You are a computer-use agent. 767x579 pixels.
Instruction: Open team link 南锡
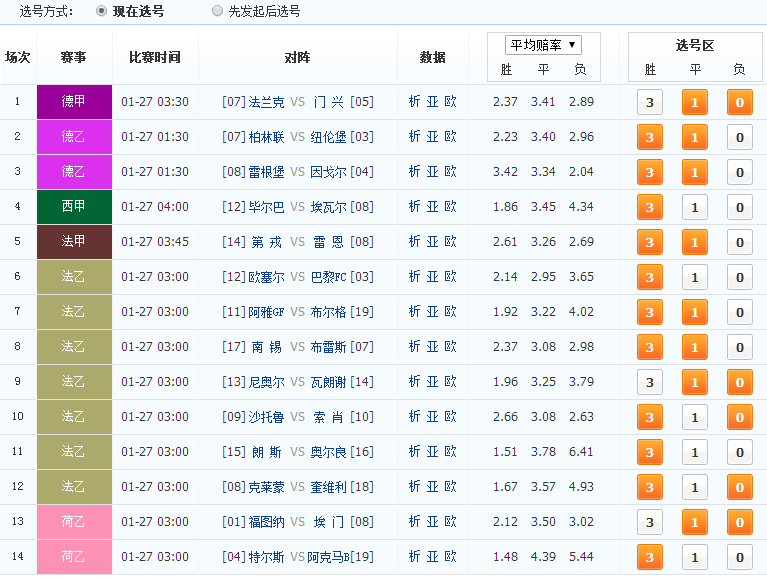click(x=267, y=347)
